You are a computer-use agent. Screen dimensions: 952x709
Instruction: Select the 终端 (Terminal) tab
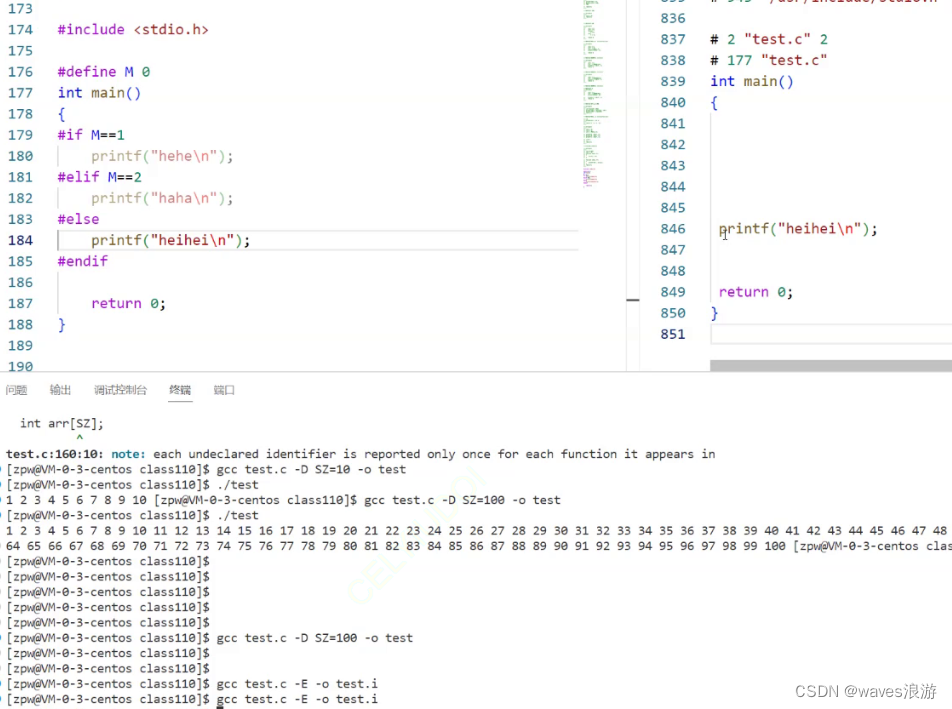pyautogui.click(x=180, y=390)
